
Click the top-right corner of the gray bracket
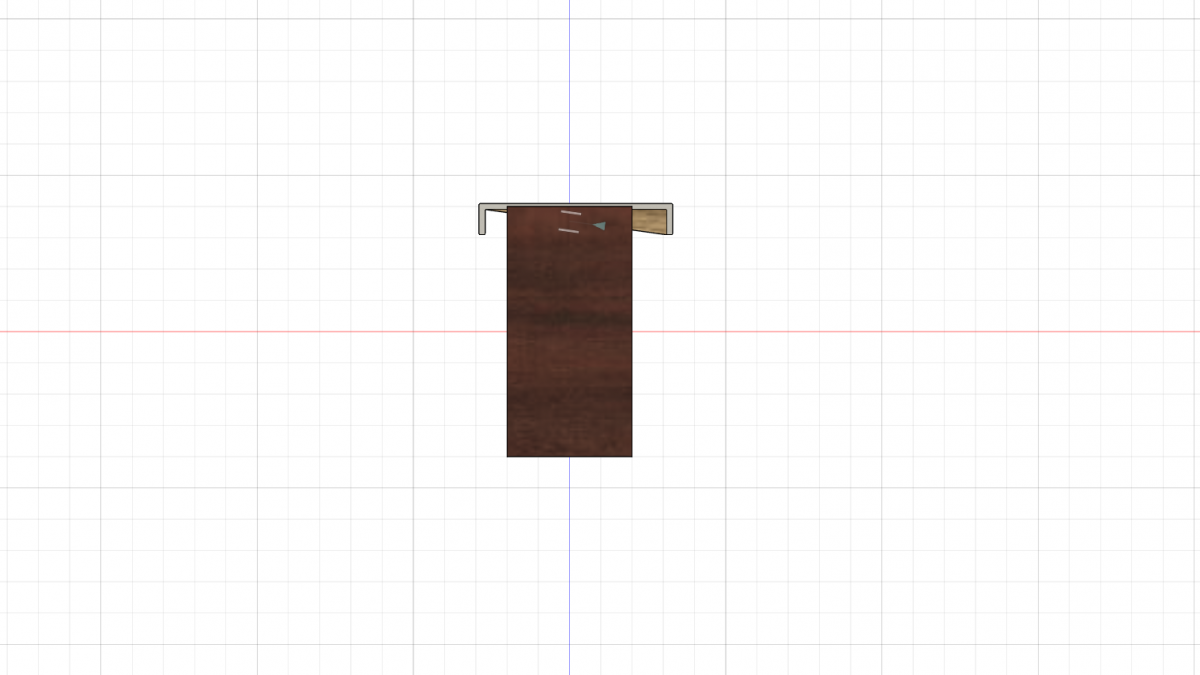click(671, 205)
